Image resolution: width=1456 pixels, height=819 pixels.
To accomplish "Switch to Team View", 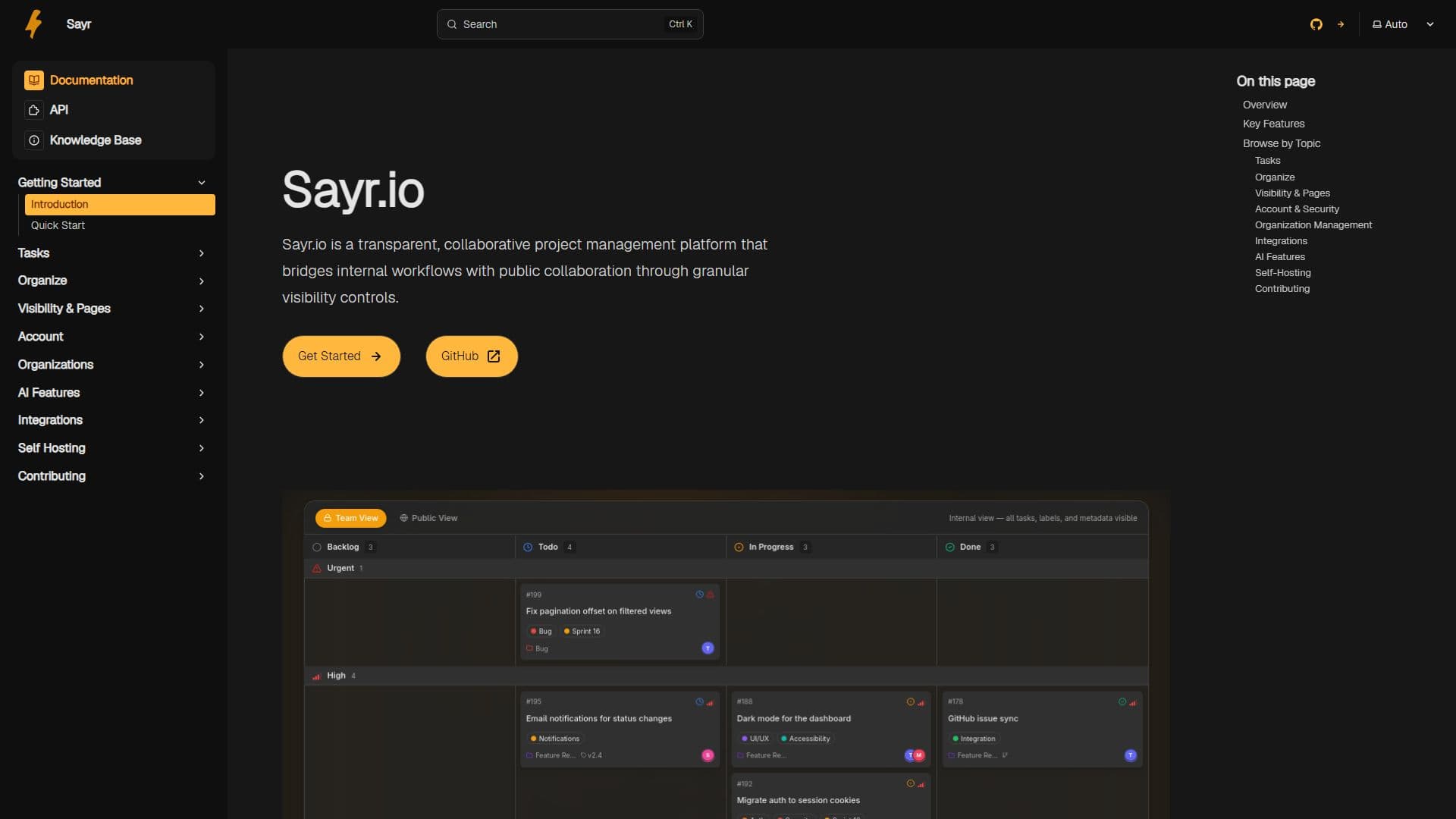I will (x=351, y=519).
